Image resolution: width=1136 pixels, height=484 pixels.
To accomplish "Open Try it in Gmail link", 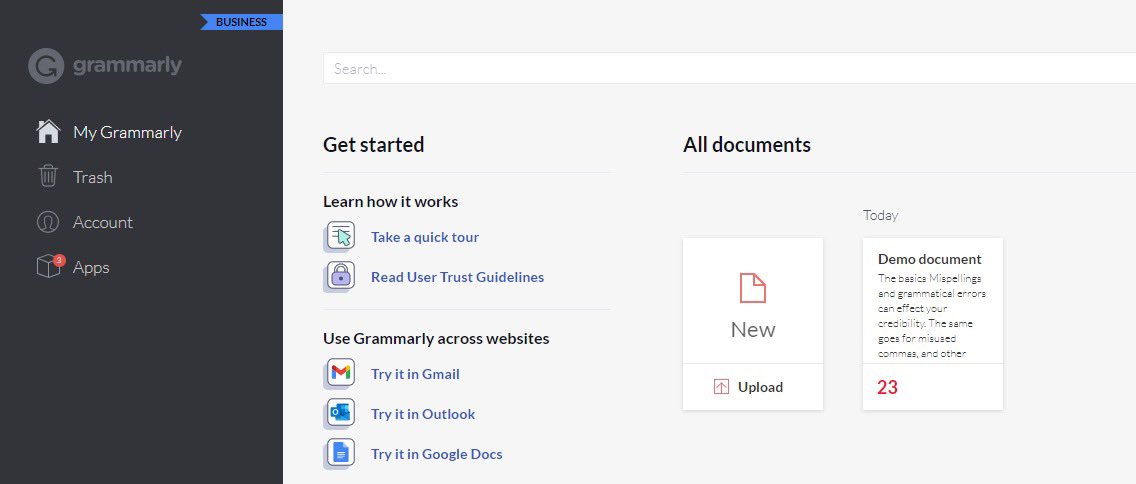I will tap(415, 374).
